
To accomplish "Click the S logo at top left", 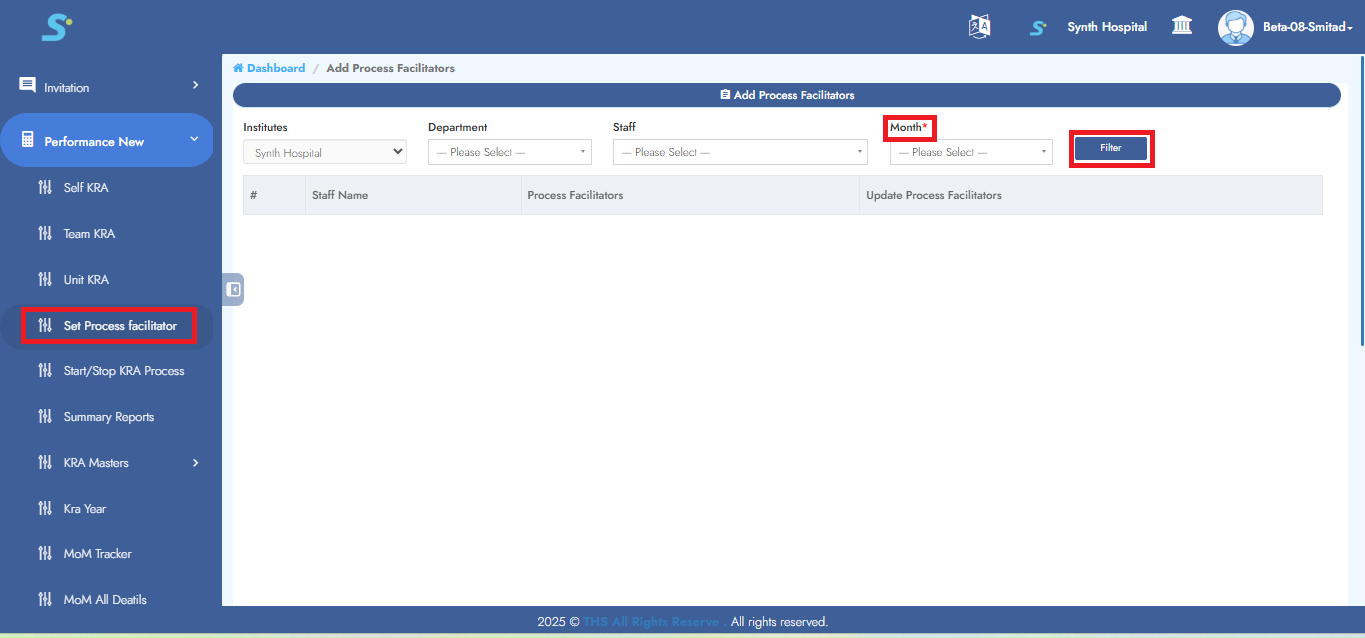I will pyautogui.click(x=56, y=27).
